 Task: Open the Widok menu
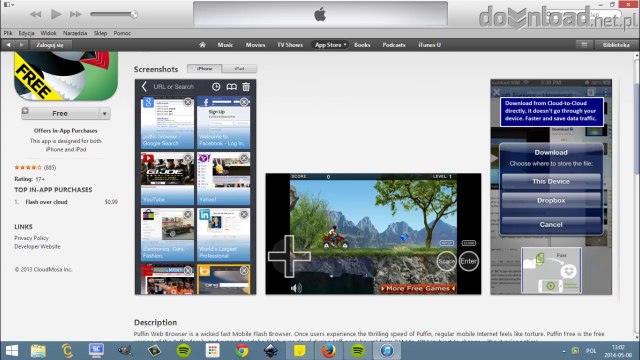(x=48, y=33)
